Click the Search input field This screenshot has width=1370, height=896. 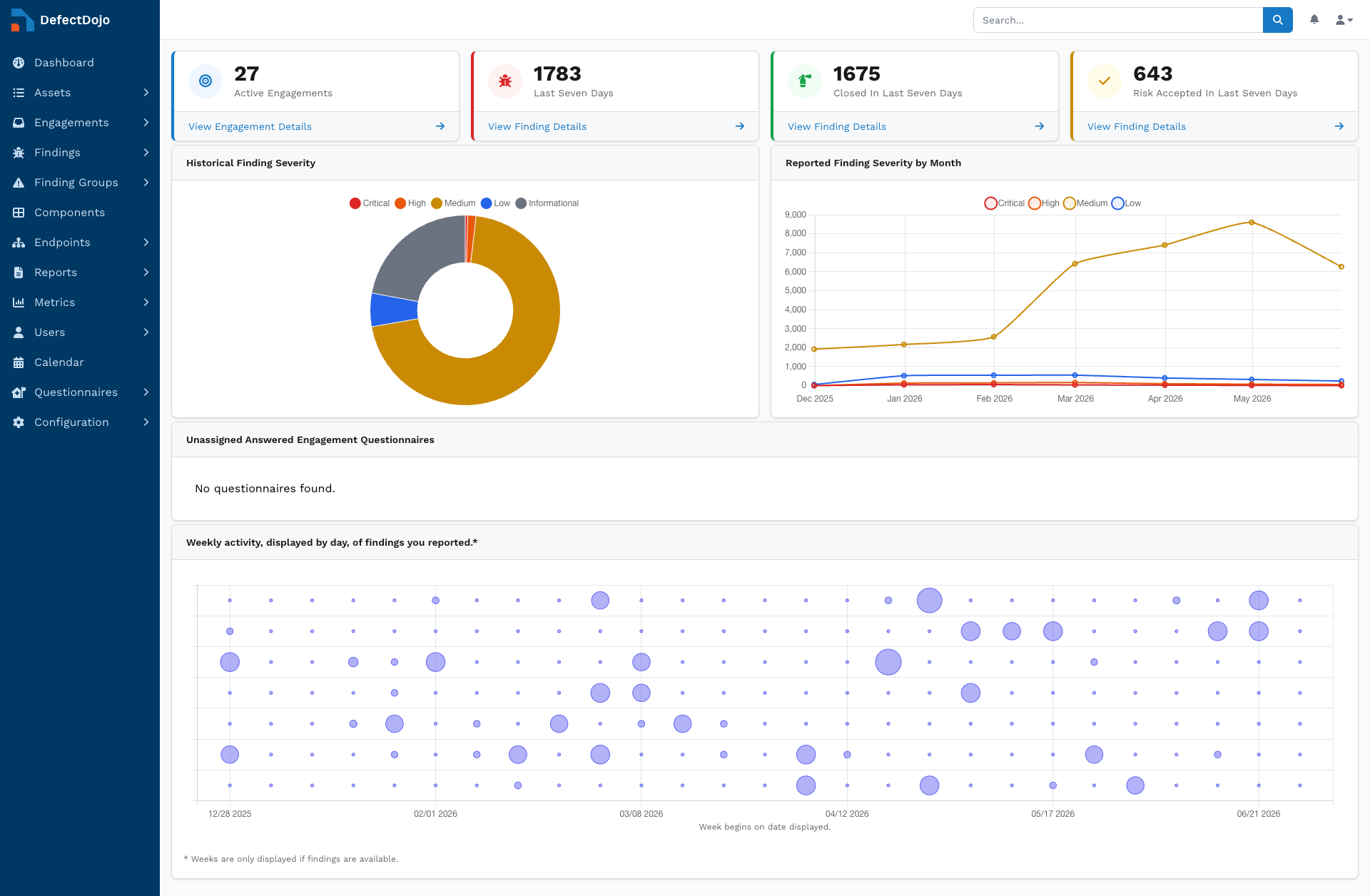1118,20
